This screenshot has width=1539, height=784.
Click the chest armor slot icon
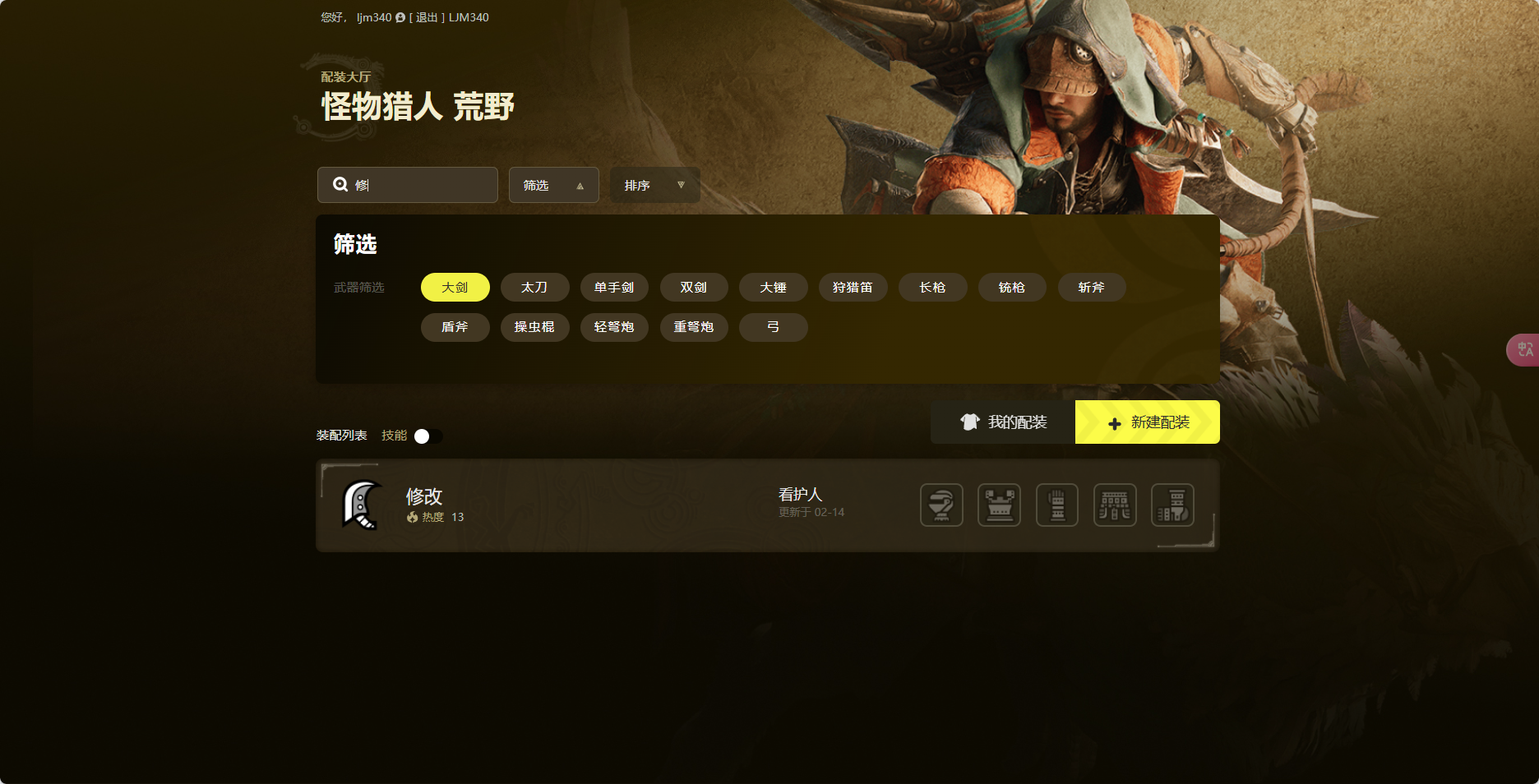[x=999, y=505]
